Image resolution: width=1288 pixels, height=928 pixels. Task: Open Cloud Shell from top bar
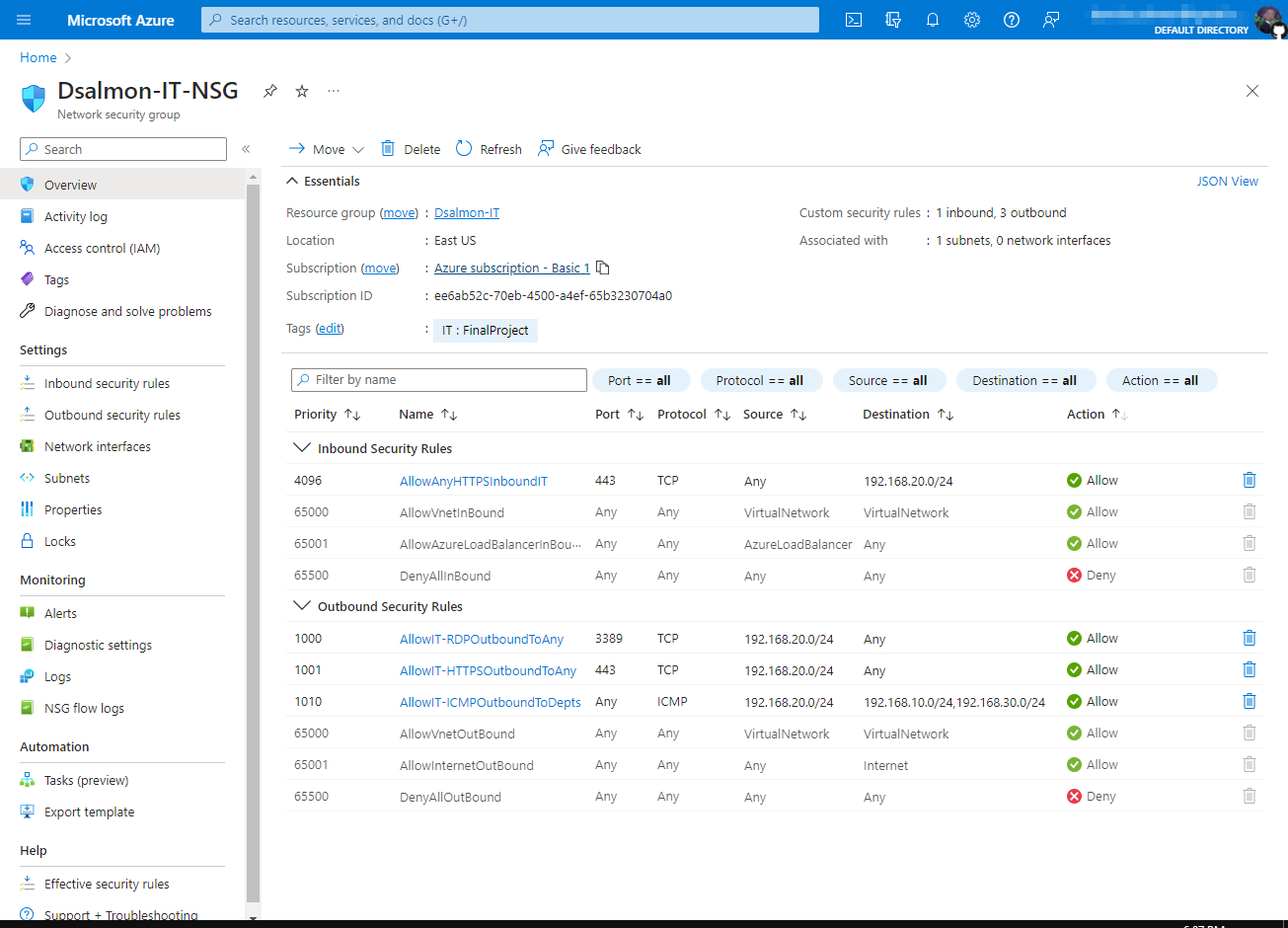(x=854, y=20)
